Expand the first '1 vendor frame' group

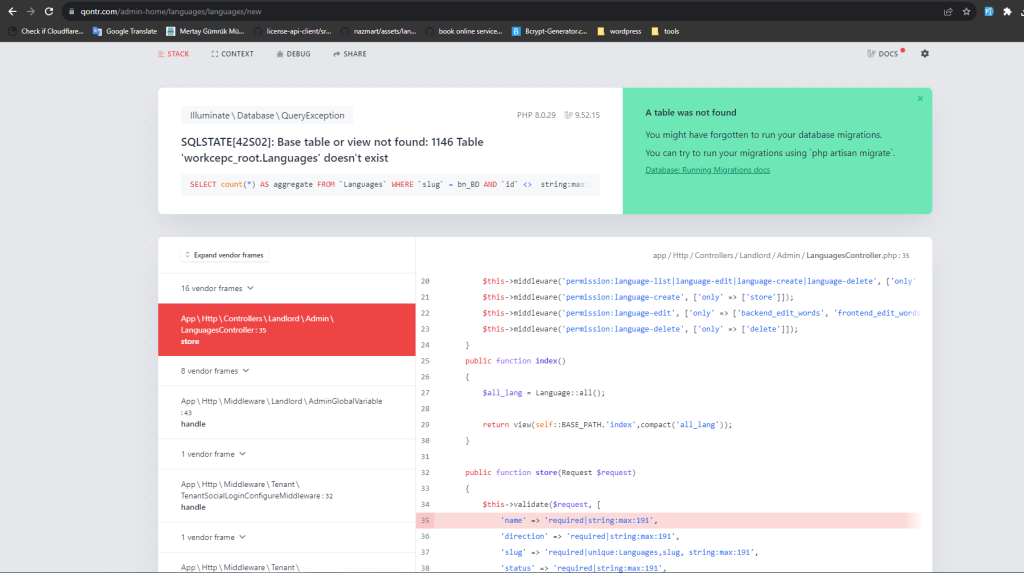tap(213, 453)
